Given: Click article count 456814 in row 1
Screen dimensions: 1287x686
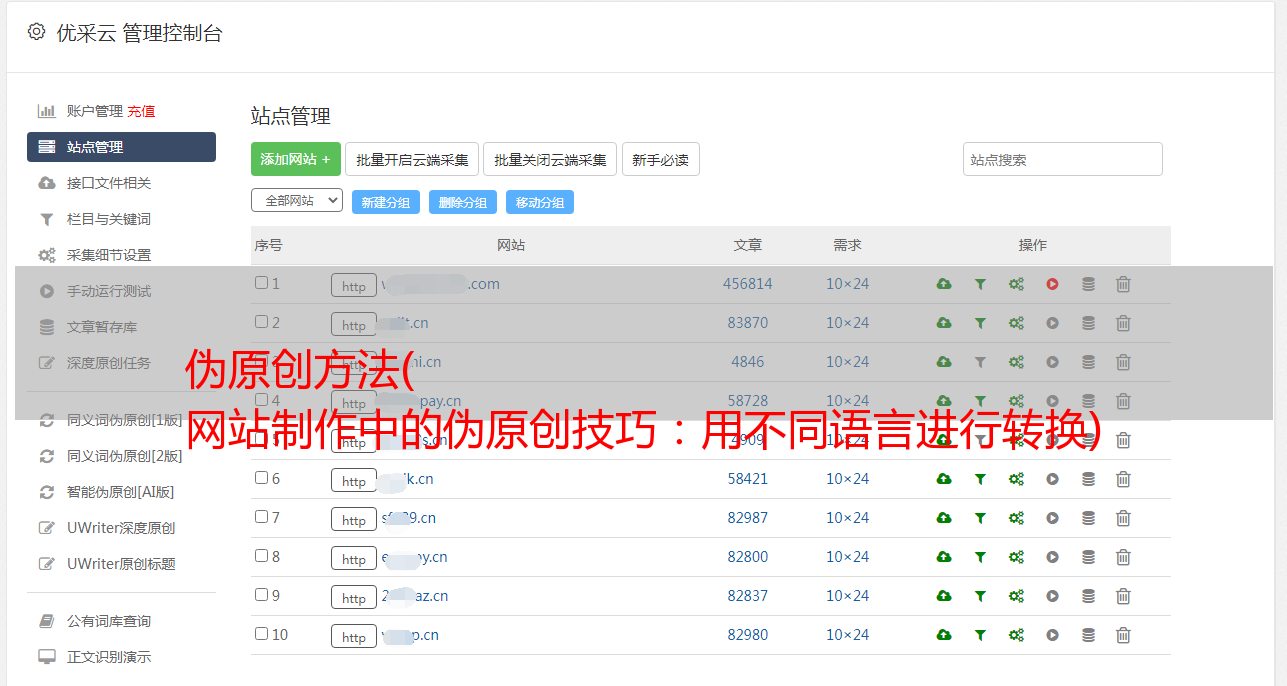Looking at the screenshot, I should pyautogui.click(x=748, y=284).
